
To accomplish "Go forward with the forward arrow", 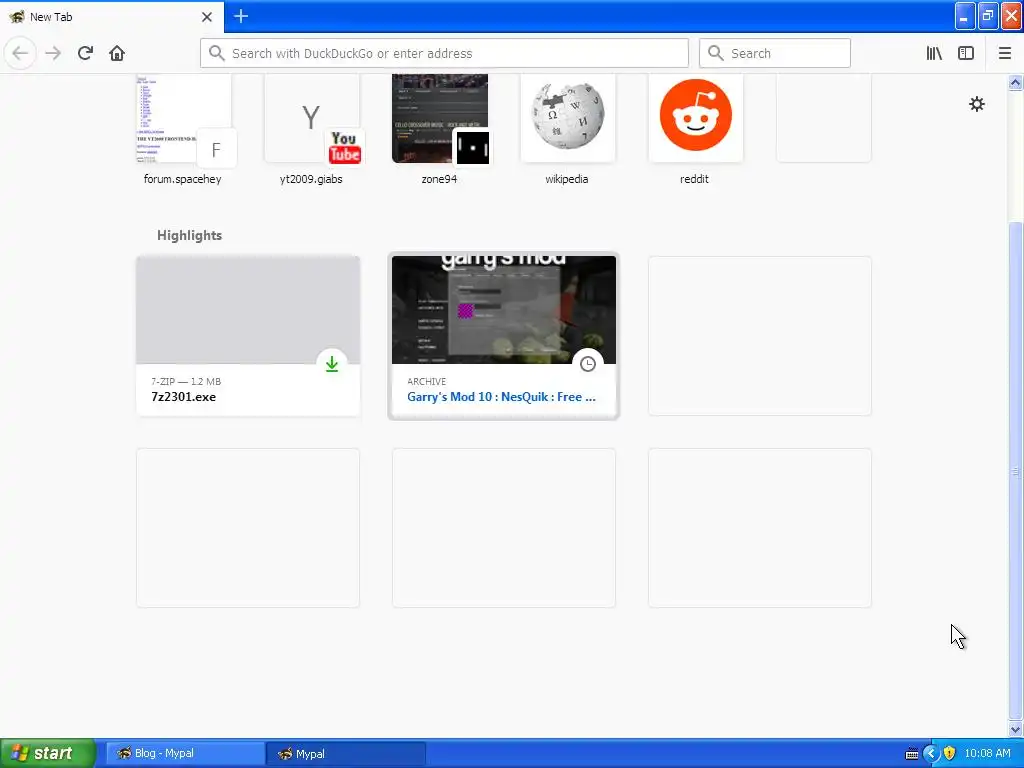I will (x=53, y=54).
